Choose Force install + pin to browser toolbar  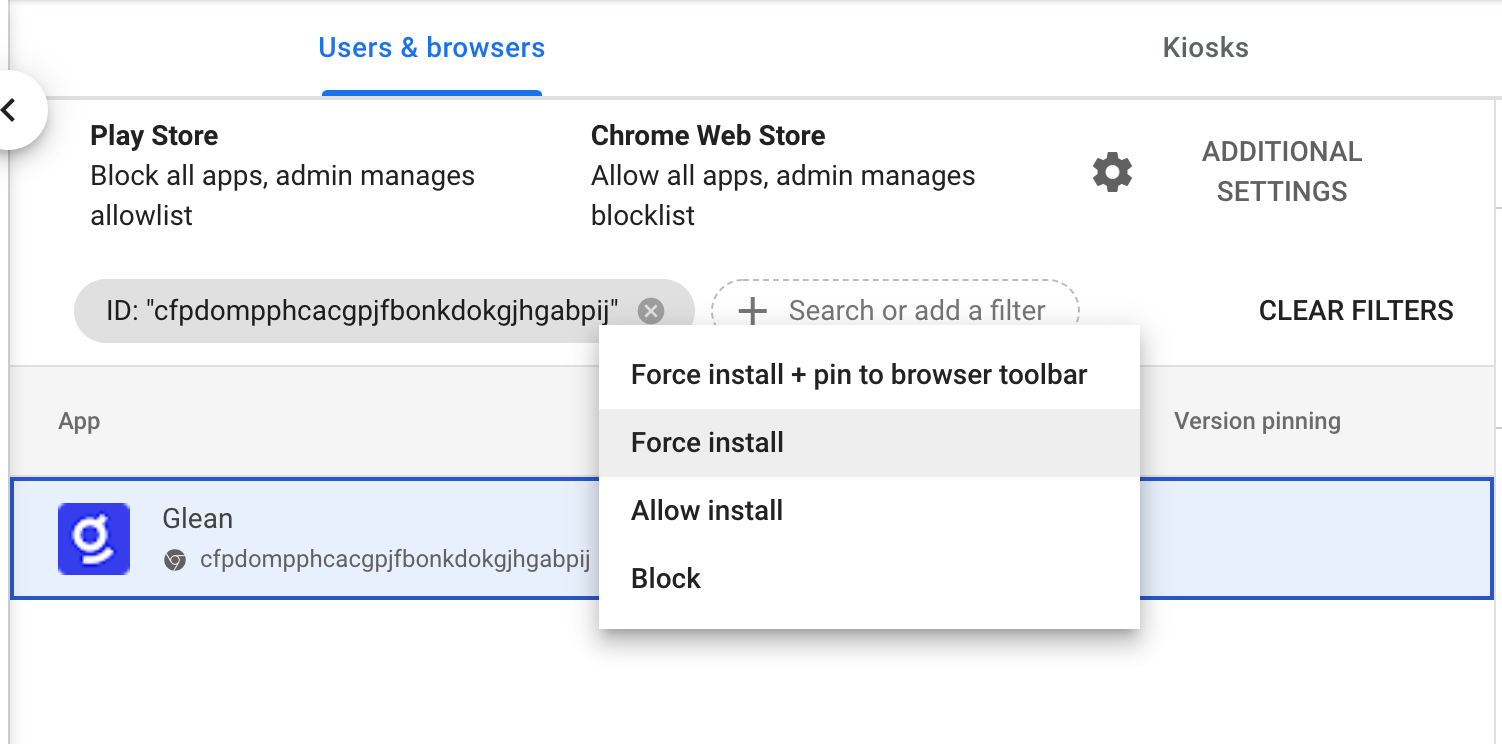click(x=858, y=375)
